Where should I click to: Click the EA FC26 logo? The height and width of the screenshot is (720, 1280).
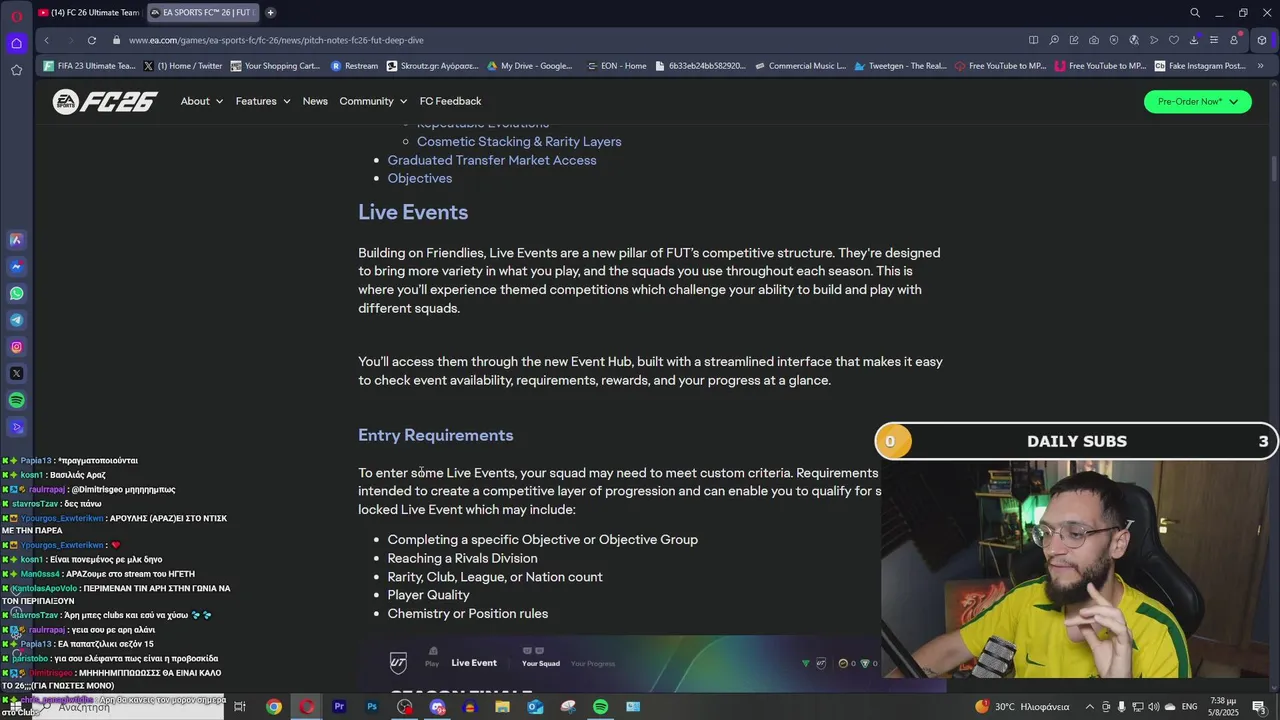coord(105,101)
